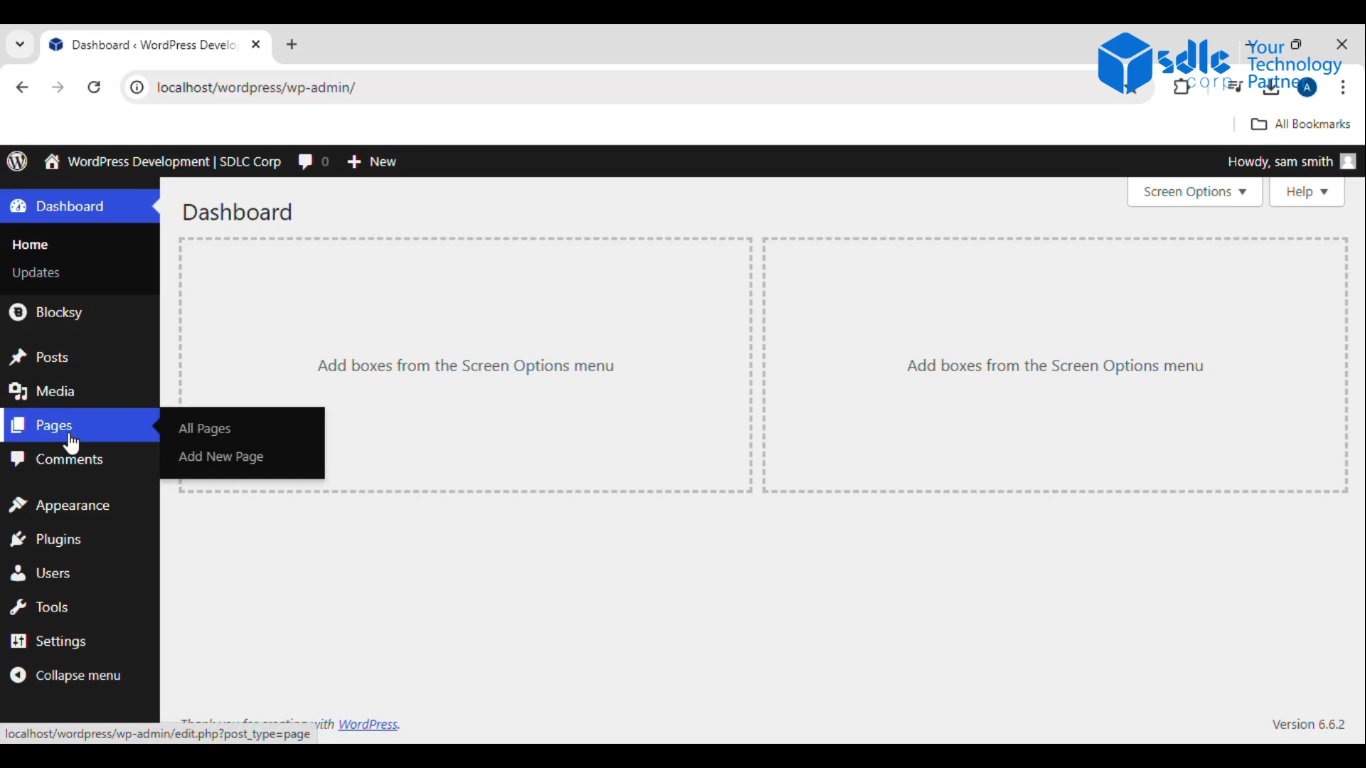Image resolution: width=1366 pixels, height=768 pixels.
Task: Click the Plugins plug icon
Action: [18, 539]
